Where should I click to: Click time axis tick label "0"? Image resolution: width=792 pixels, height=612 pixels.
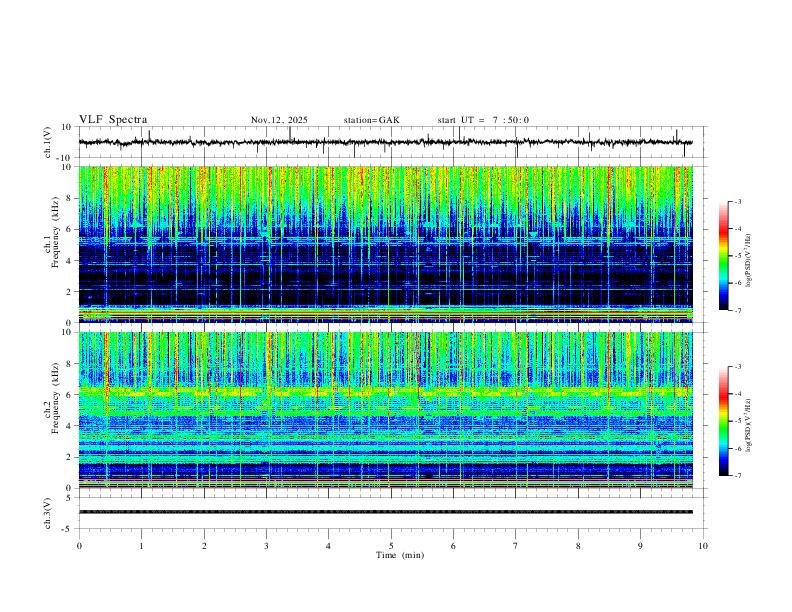pos(79,546)
